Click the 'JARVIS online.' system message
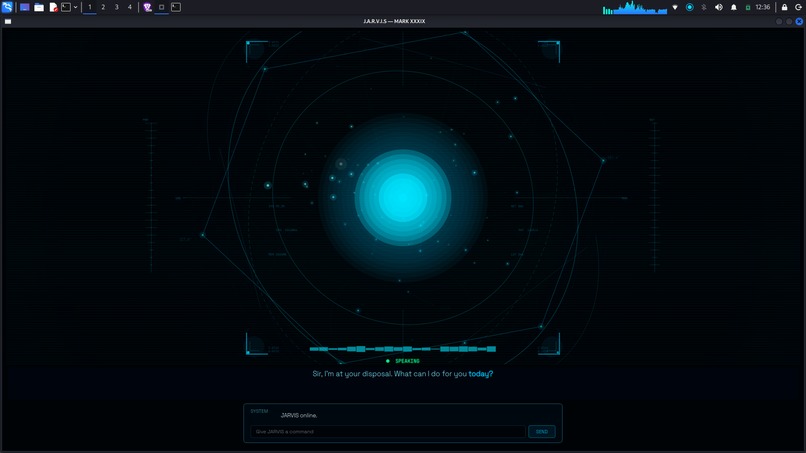Image resolution: width=806 pixels, height=453 pixels. (x=299, y=415)
